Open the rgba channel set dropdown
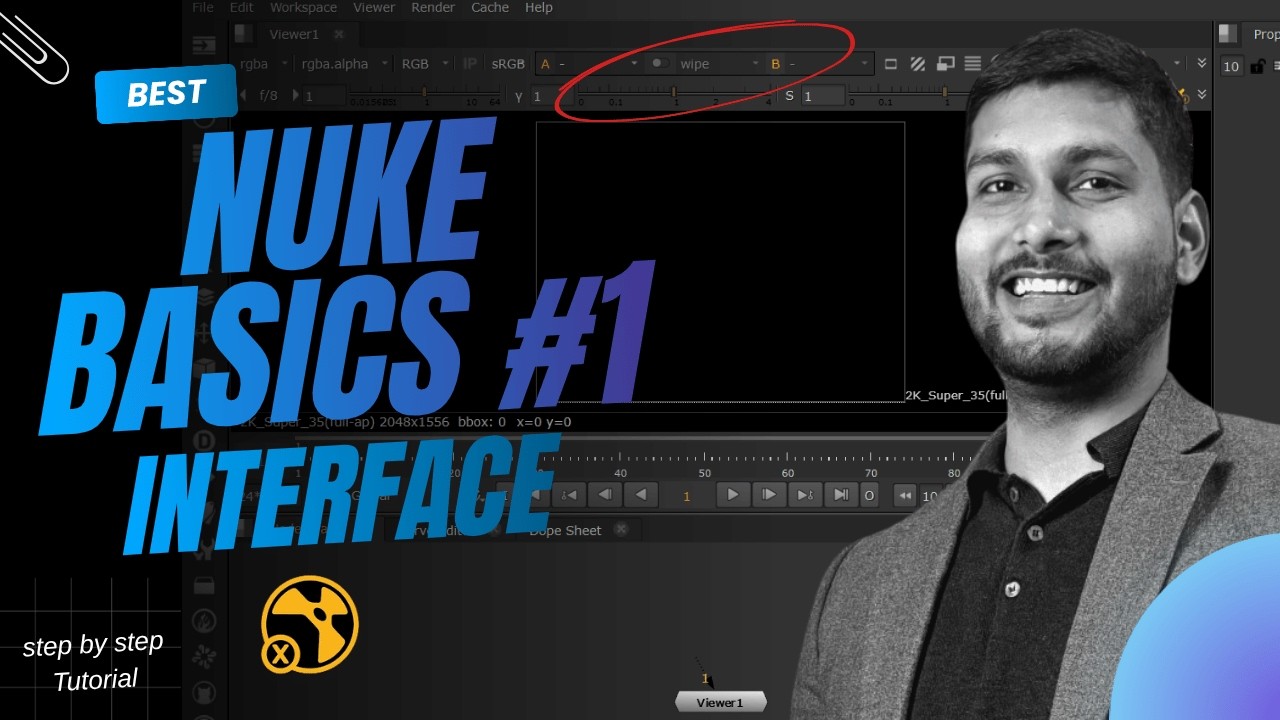 263,64
